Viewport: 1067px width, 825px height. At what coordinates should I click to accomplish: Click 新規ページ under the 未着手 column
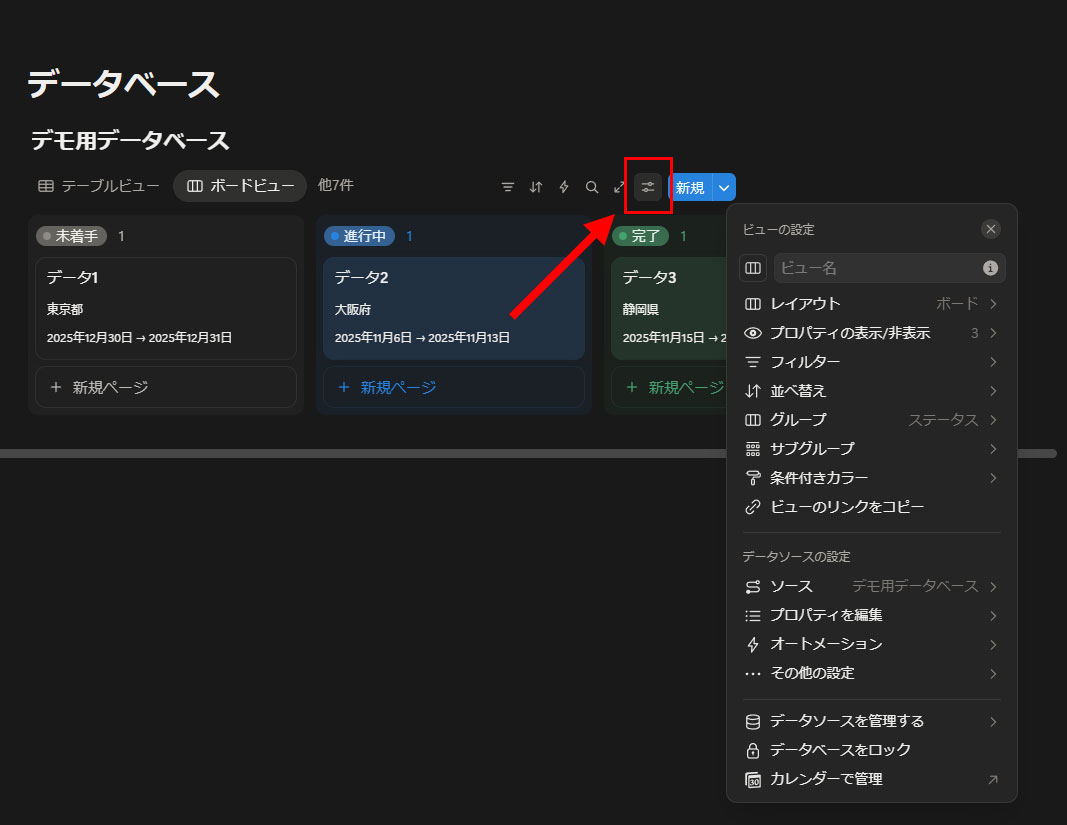pos(166,387)
